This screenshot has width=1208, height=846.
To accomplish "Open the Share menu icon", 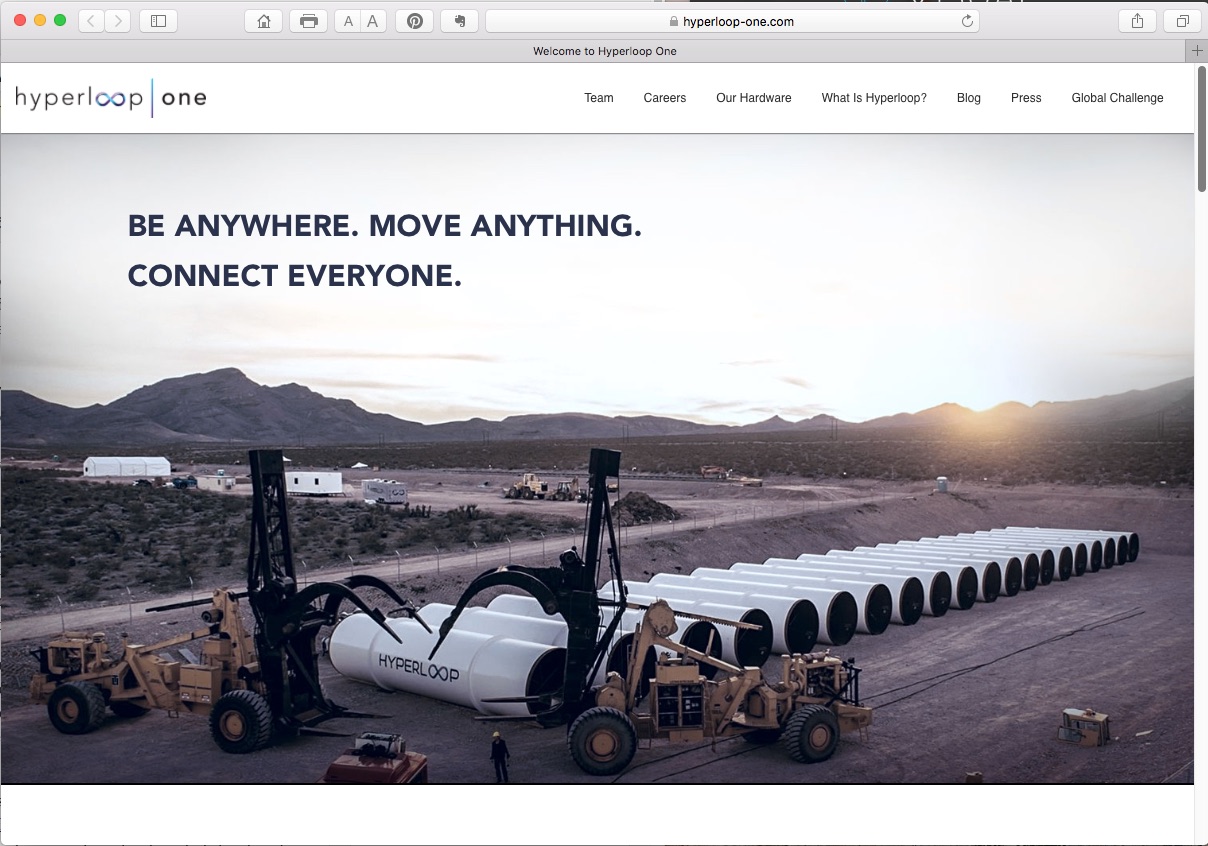I will tap(1137, 21).
